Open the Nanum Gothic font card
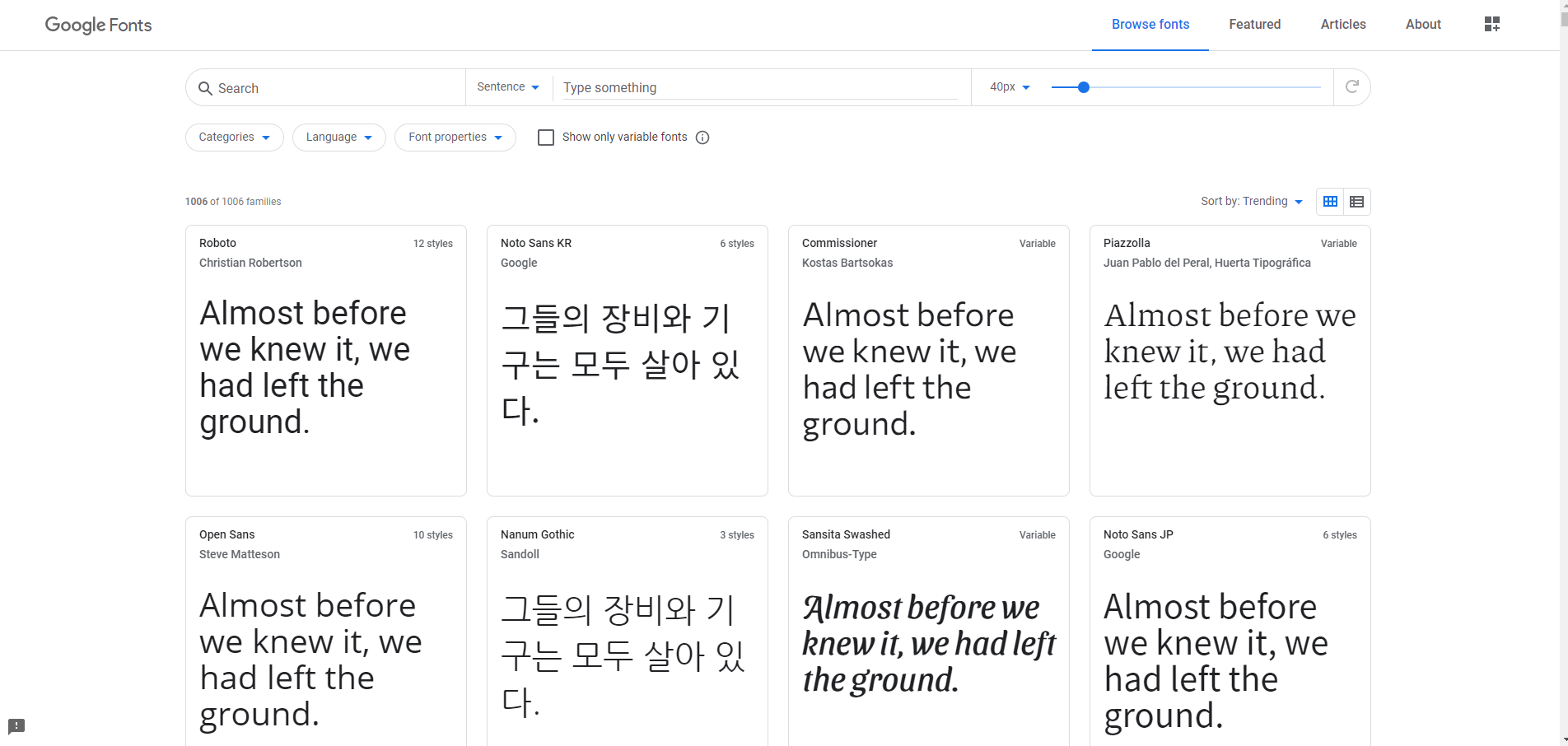This screenshot has width=1568, height=746. click(628, 632)
